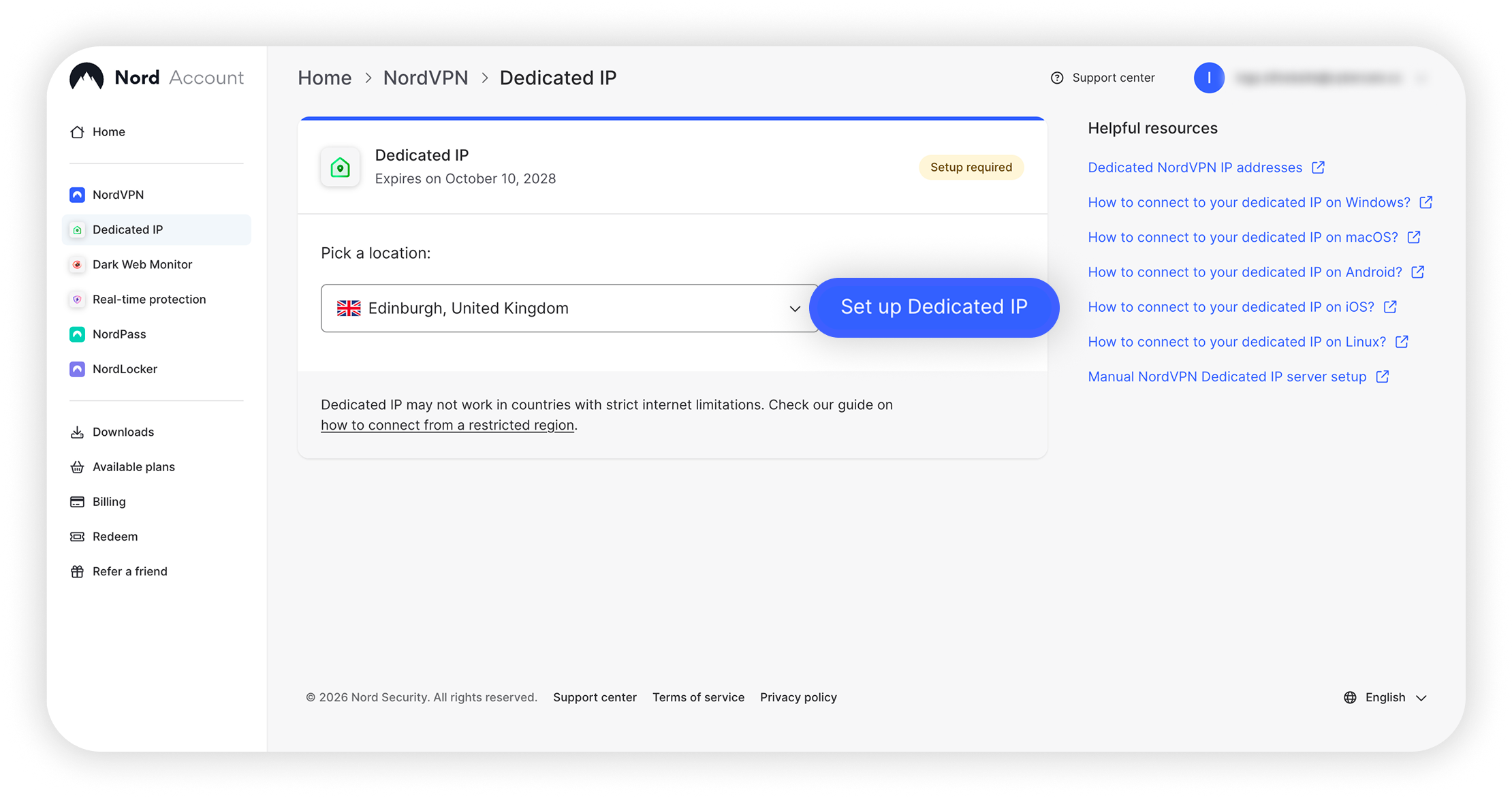Click the Nord Account title text
Viewport: 1512px width, 798px height.
(x=179, y=78)
